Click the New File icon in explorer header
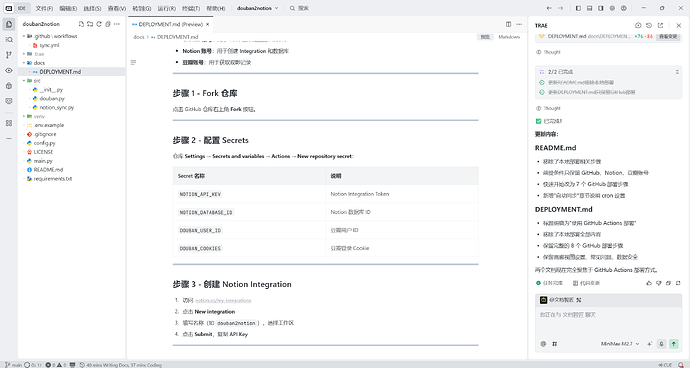The height and width of the screenshot is (368, 690). coord(81,24)
